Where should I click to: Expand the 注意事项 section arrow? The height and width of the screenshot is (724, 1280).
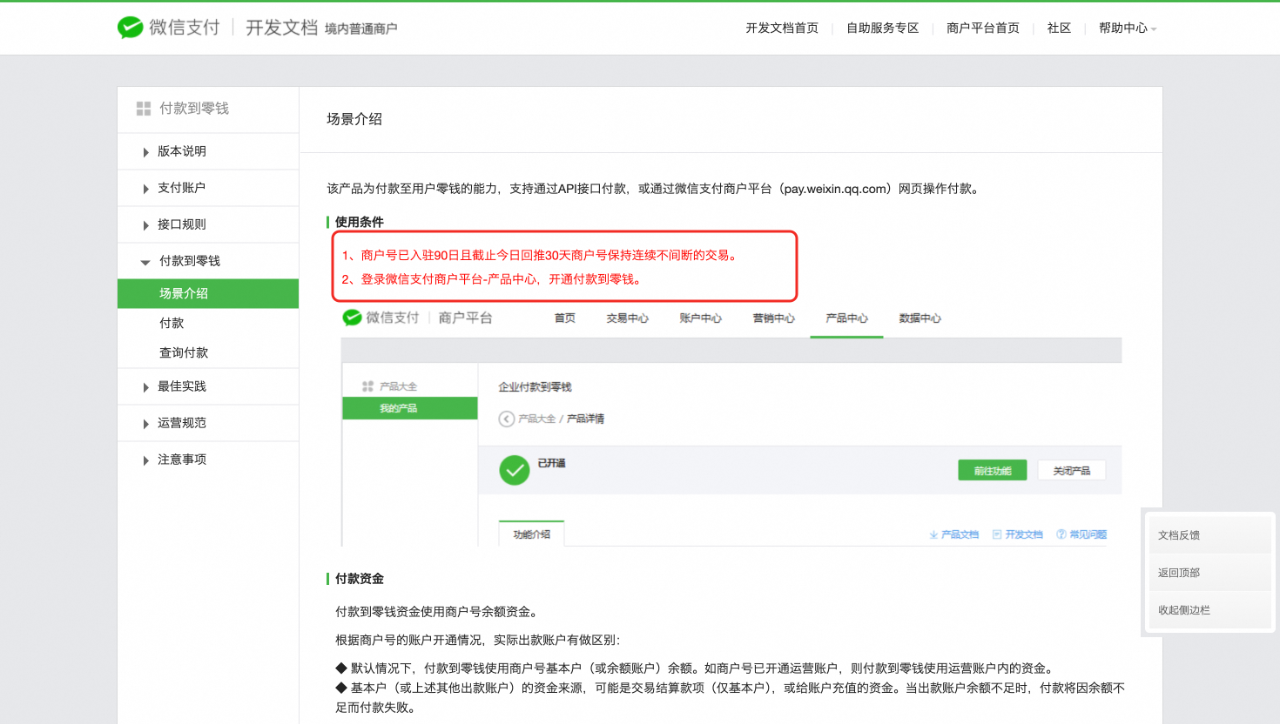pyautogui.click(x=146, y=460)
